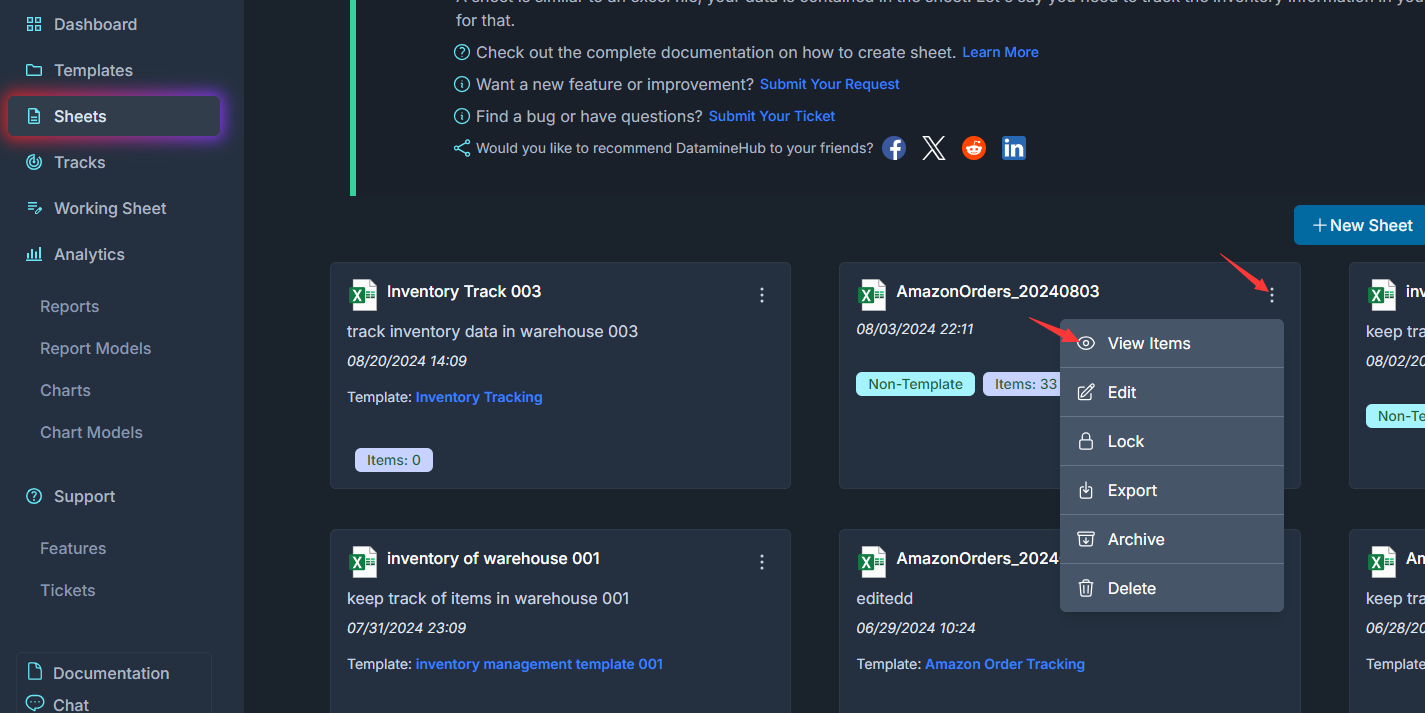Select Lock in context menu
Screen dimensions: 1425x713
pos(1171,441)
